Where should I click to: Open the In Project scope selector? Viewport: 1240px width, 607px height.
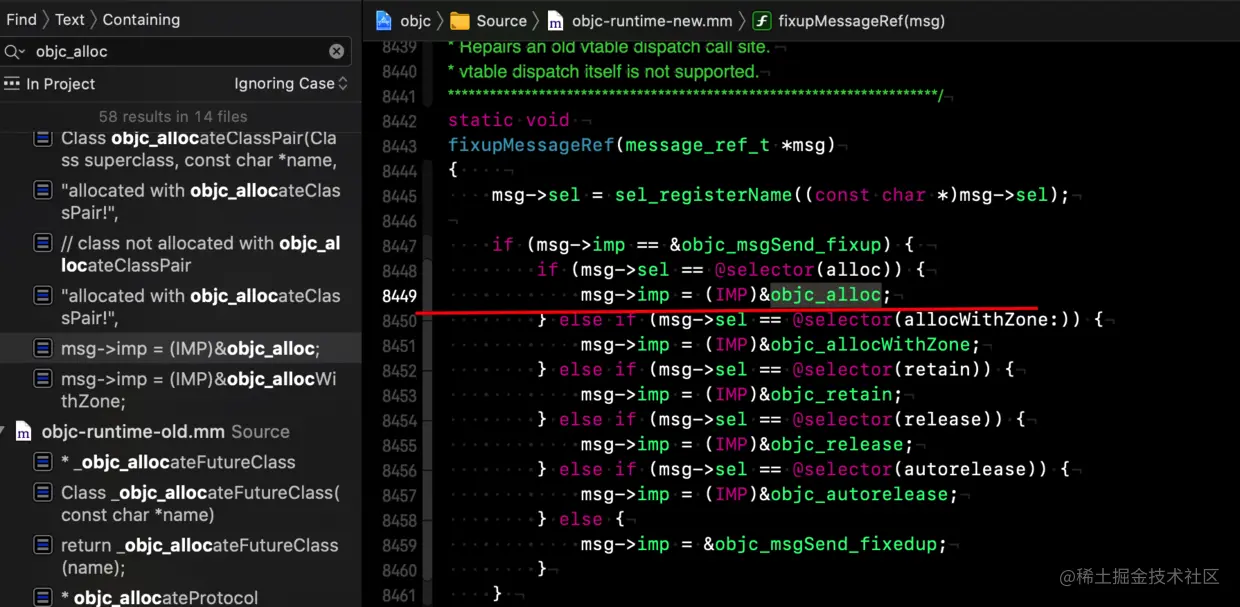[x=50, y=84]
